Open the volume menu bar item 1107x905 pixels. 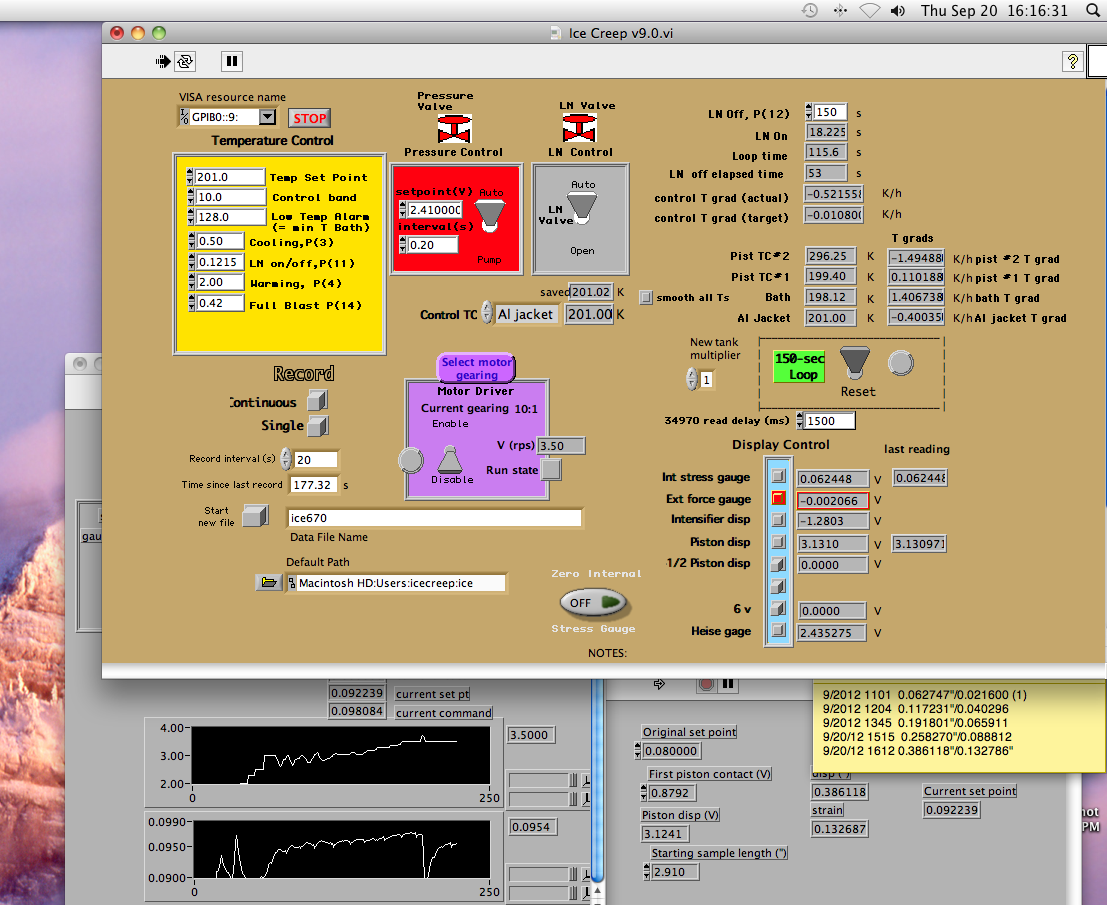coord(898,11)
